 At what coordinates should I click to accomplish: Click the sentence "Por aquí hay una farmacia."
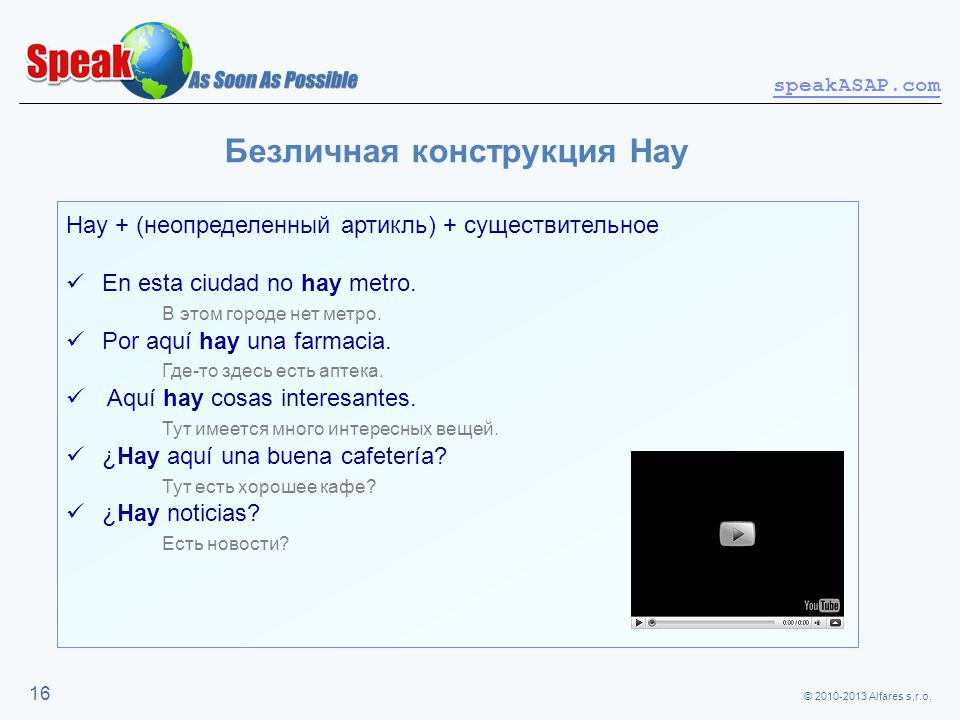point(246,341)
